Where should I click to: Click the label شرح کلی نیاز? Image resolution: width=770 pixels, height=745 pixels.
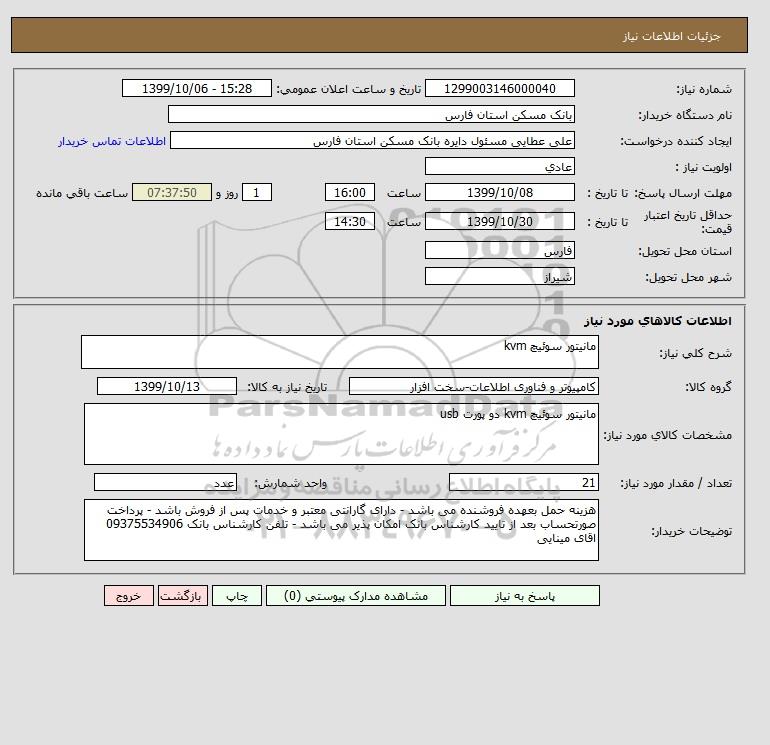click(x=695, y=353)
